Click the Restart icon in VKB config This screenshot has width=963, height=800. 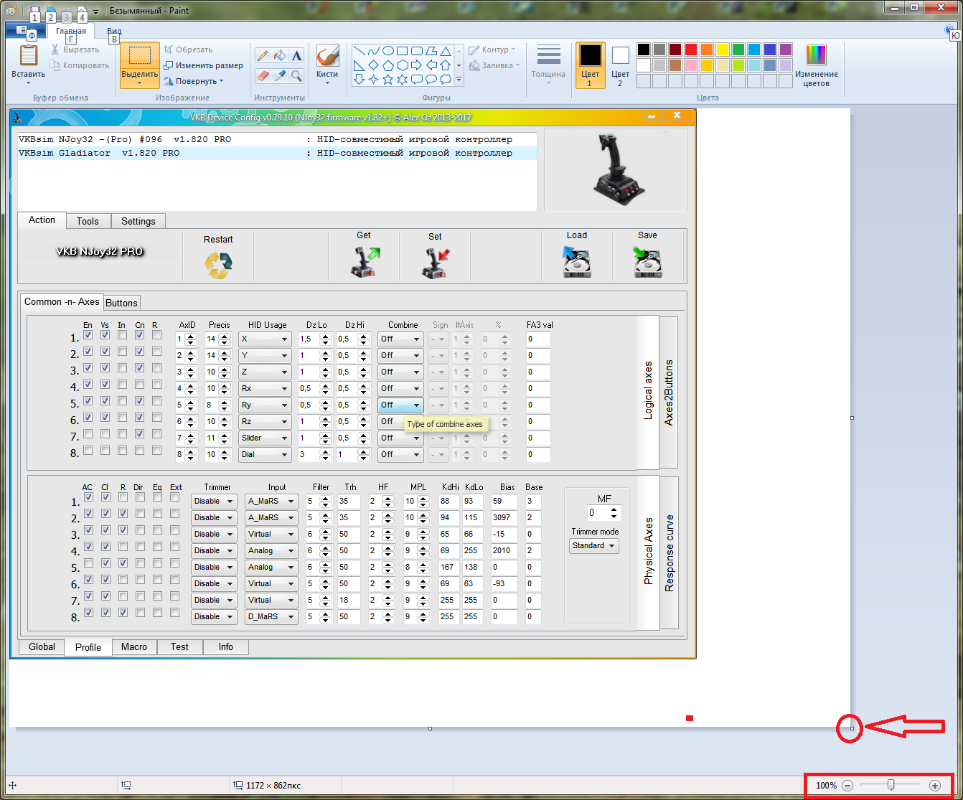219,265
